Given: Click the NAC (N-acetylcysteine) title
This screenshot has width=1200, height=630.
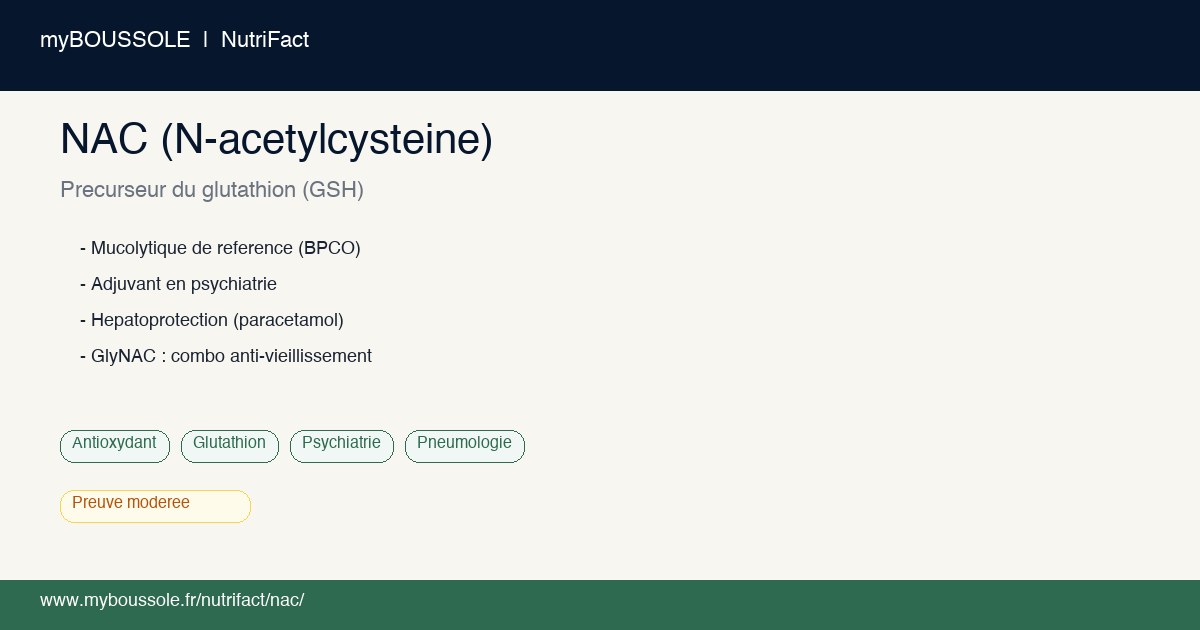Looking at the screenshot, I should click(277, 139).
